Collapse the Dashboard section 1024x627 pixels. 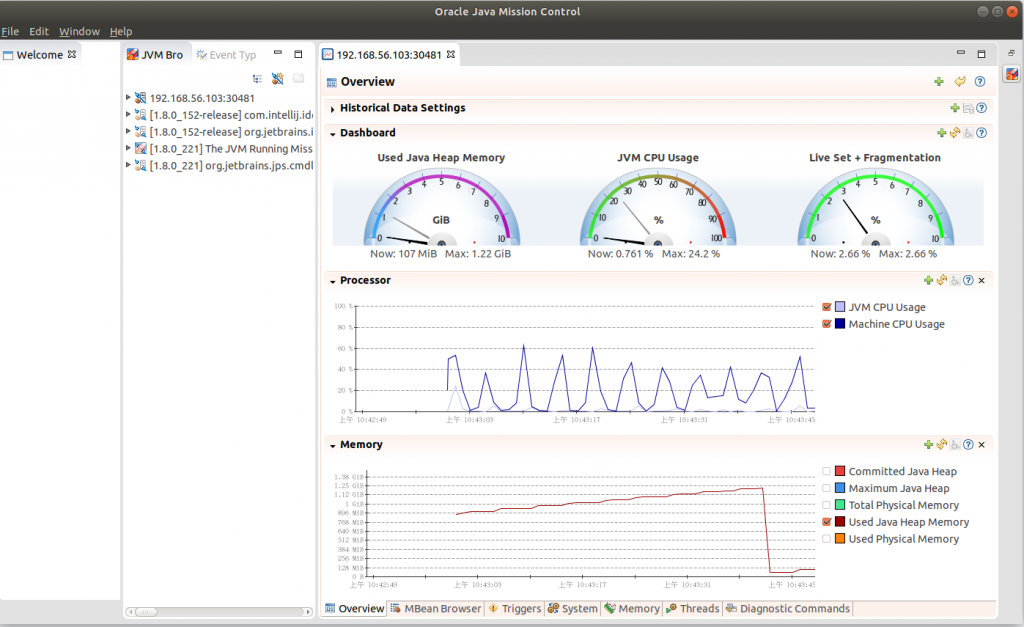(332, 133)
